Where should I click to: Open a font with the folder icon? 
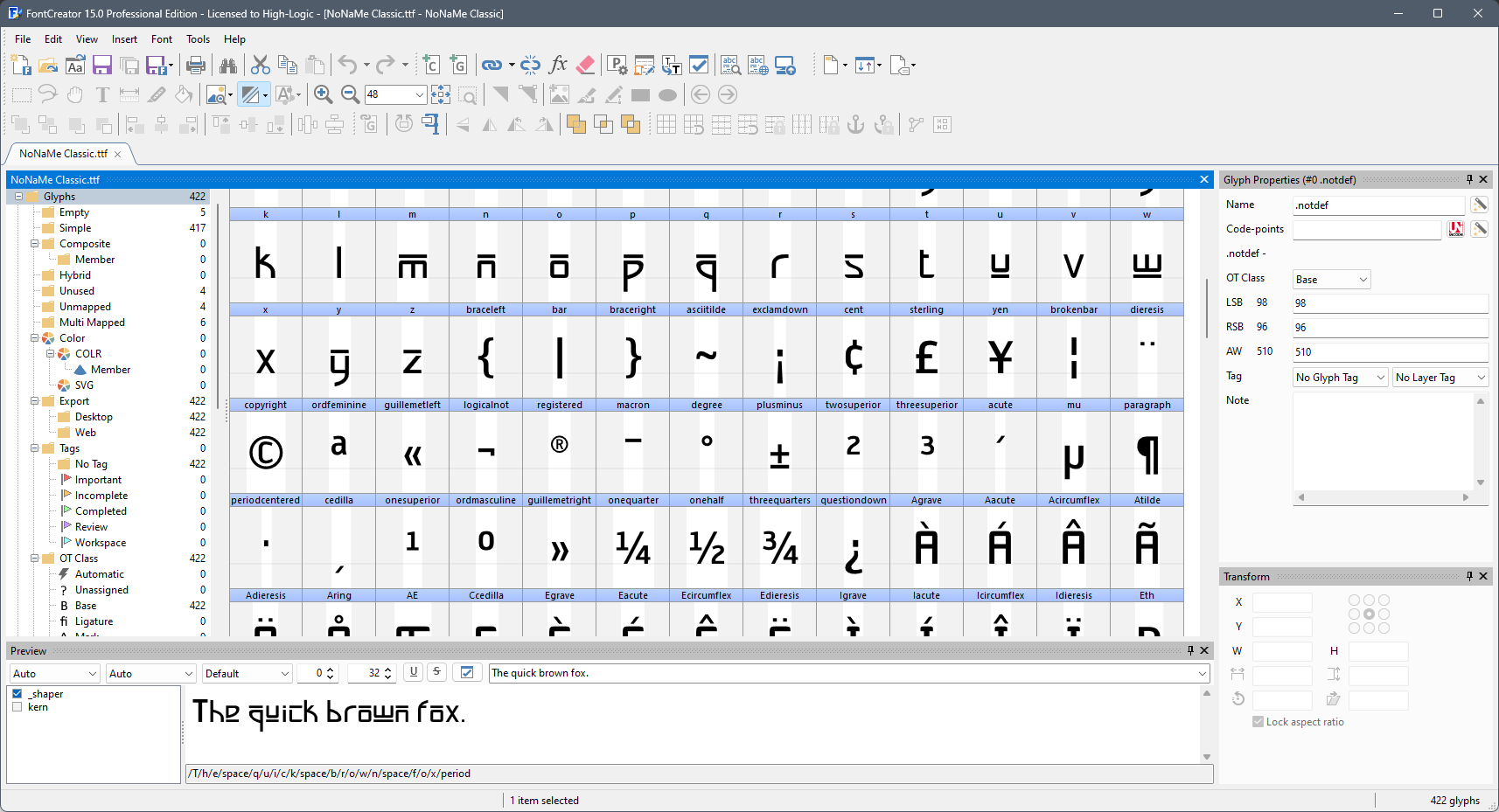pyautogui.click(x=48, y=65)
